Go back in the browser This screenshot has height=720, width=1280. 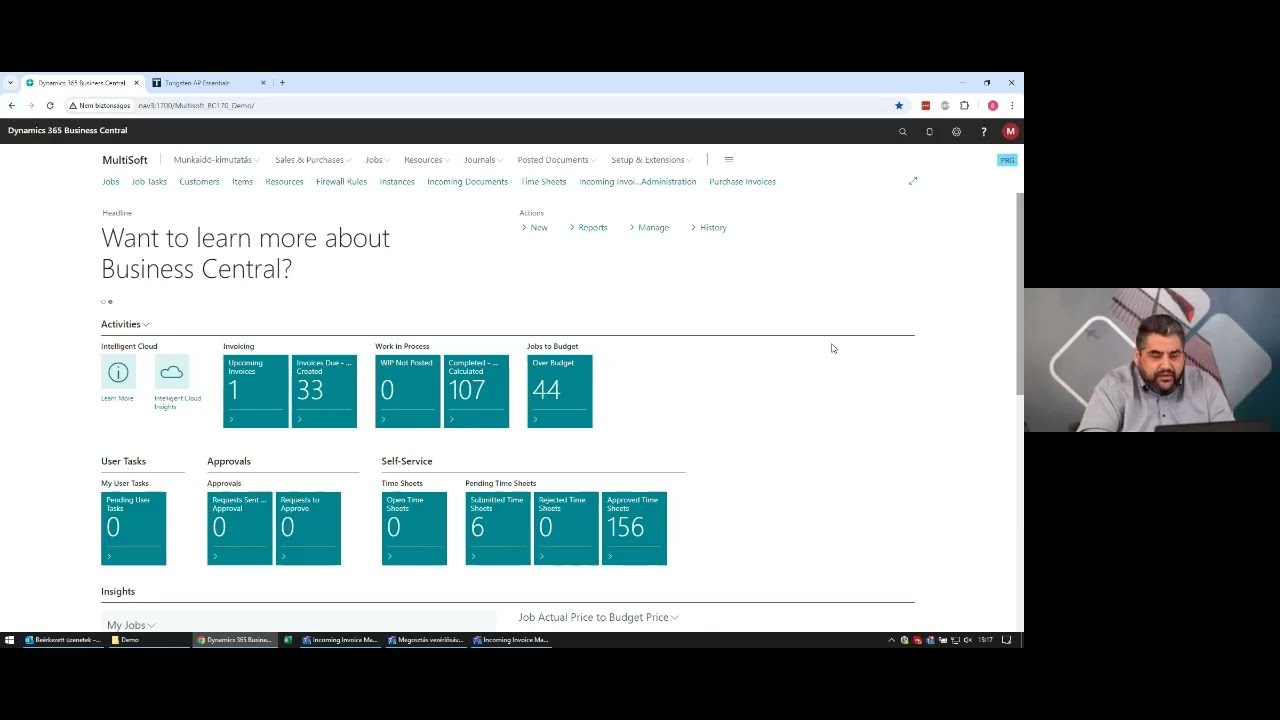click(11, 105)
